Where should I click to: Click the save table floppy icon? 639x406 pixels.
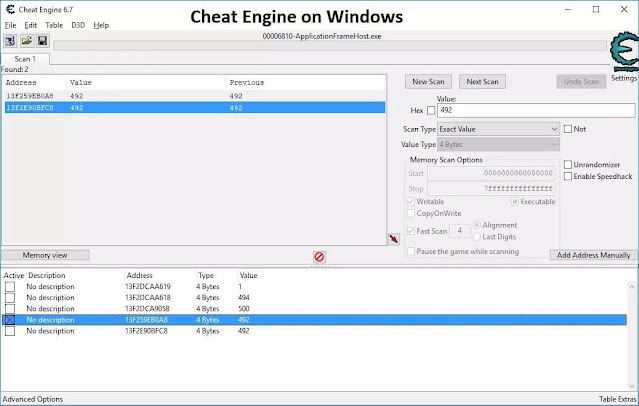[x=42, y=41]
